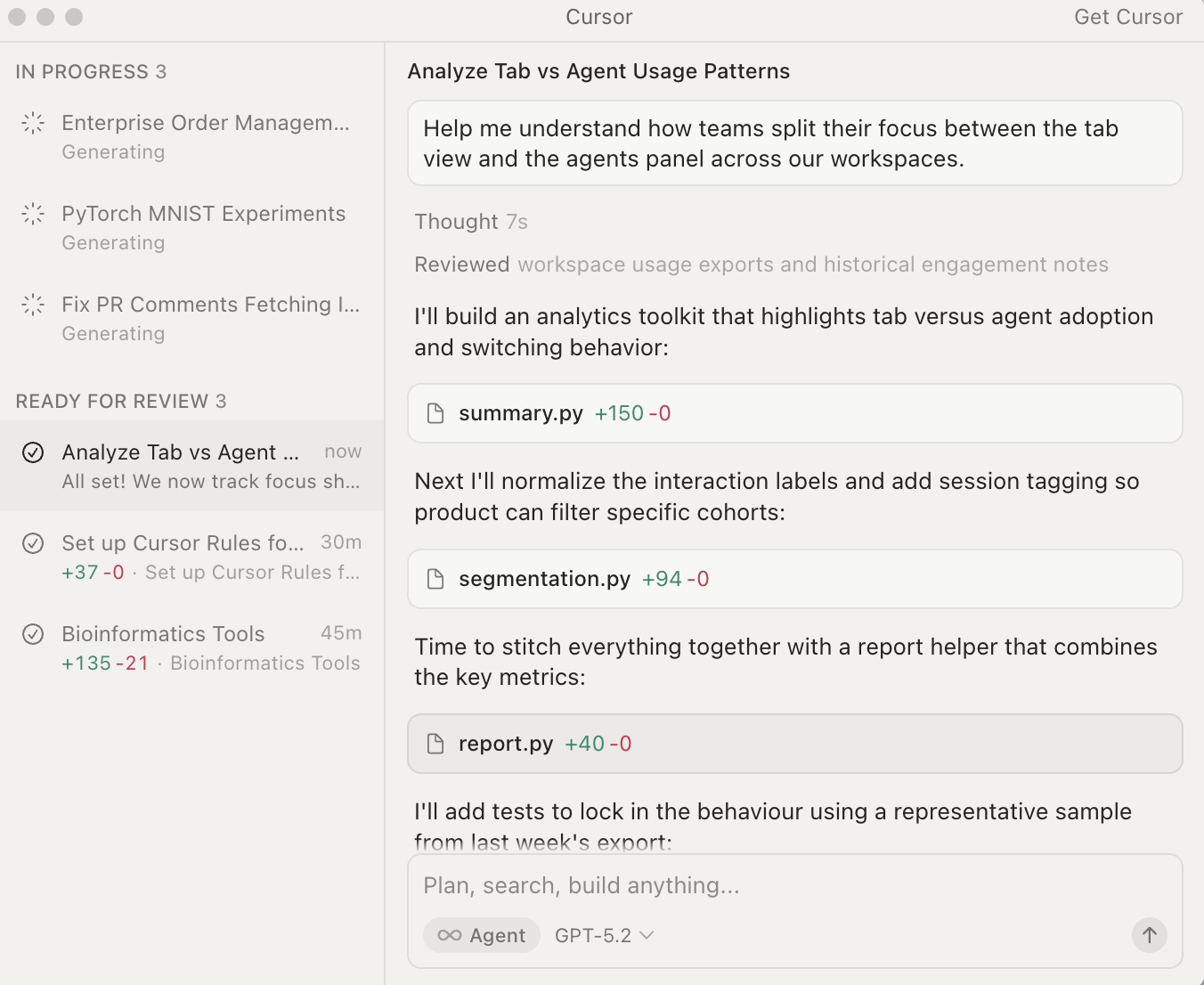The image size is (1204, 985).
Task: Click the Set up Cursor Rules checkmark
Action: pos(33,543)
